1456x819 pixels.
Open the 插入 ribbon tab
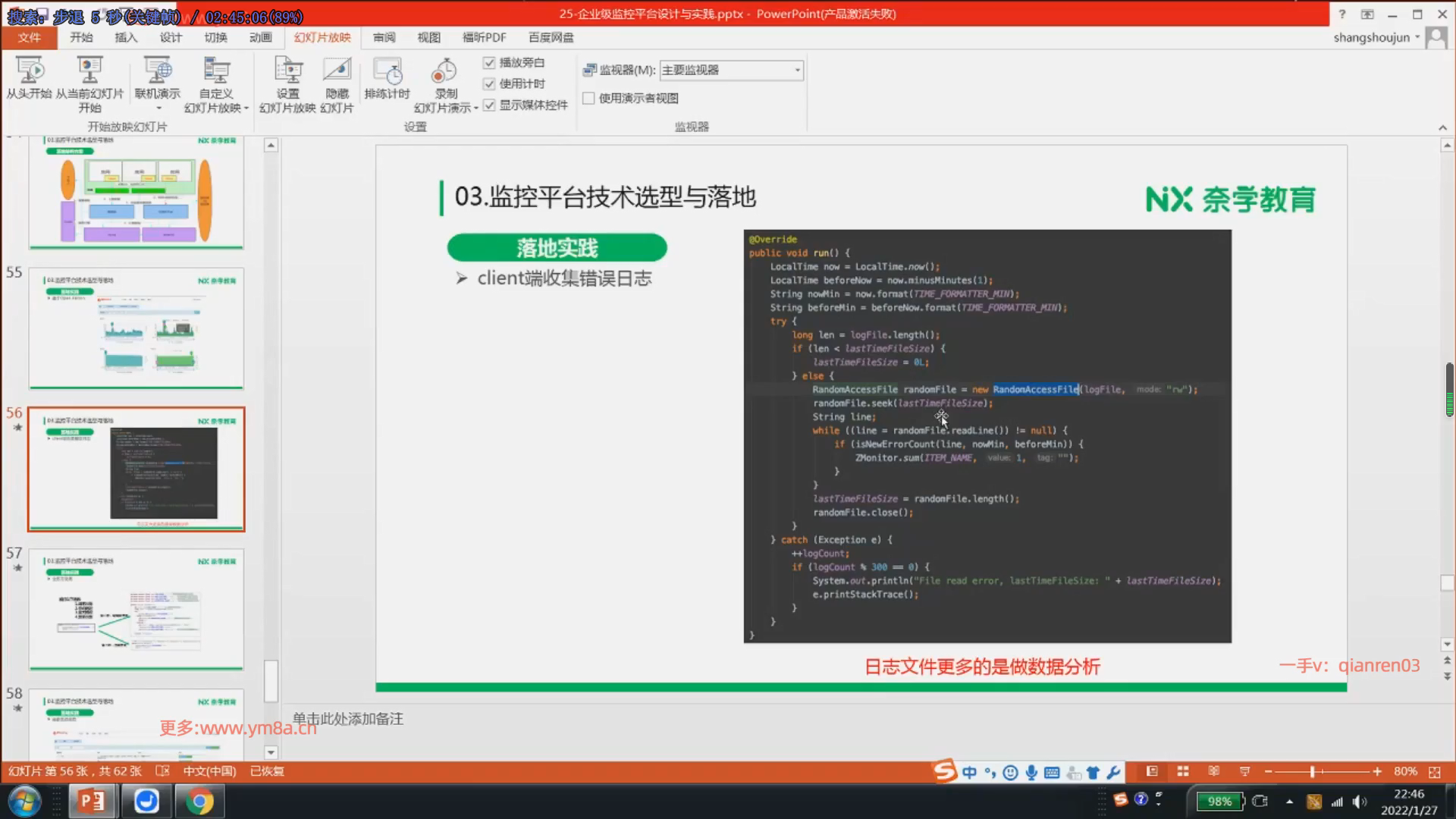(126, 37)
